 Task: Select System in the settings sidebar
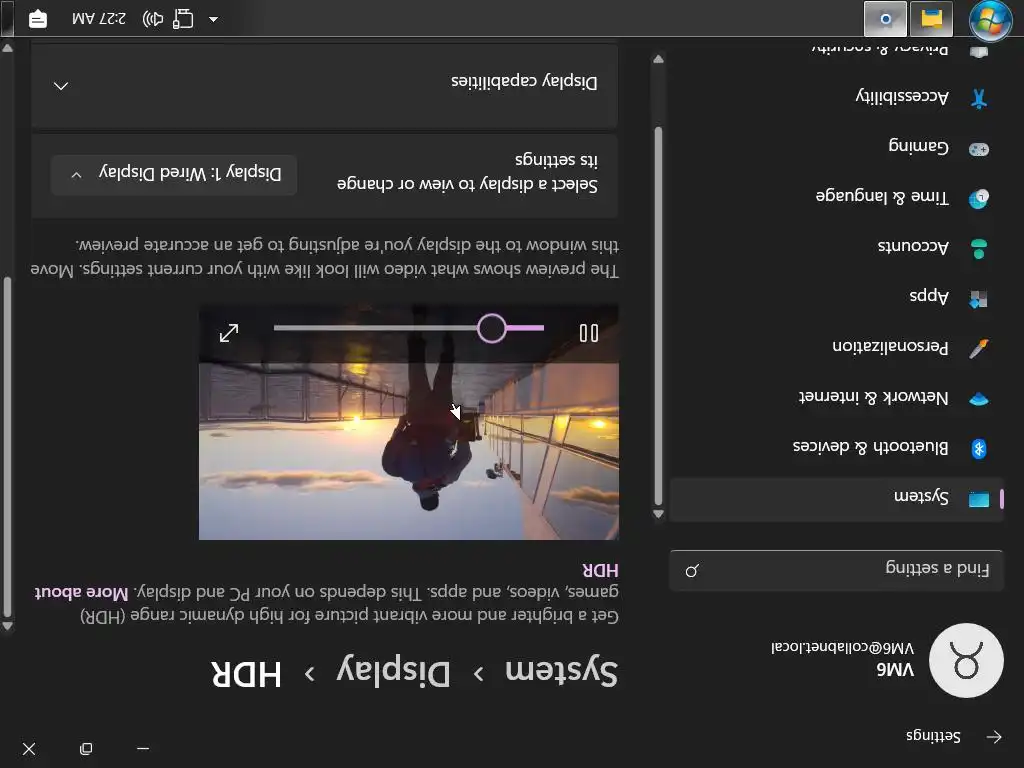tap(837, 499)
